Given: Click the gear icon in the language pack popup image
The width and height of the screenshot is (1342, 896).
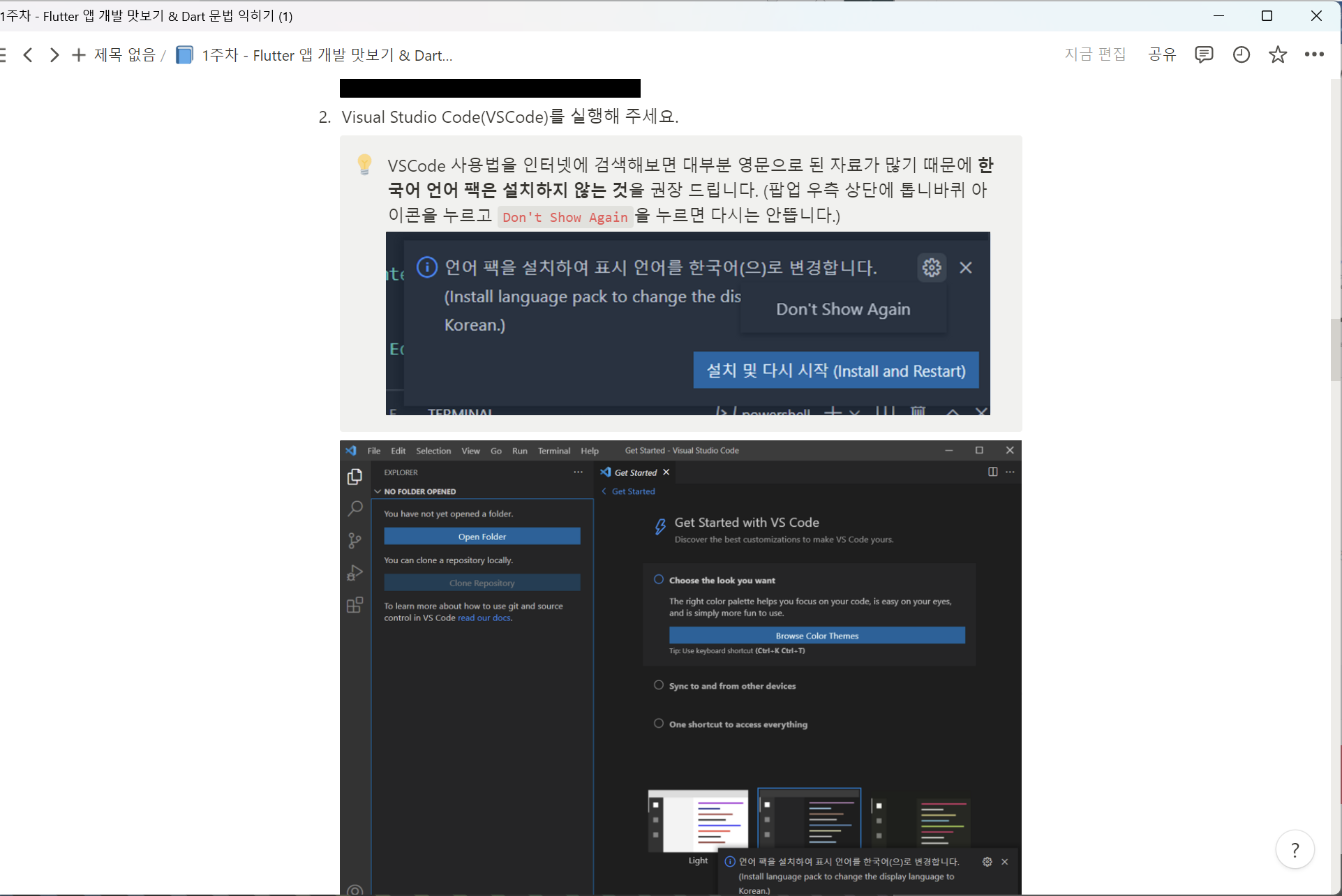Looking at the screenshot, I should click(x=932, y=267).
